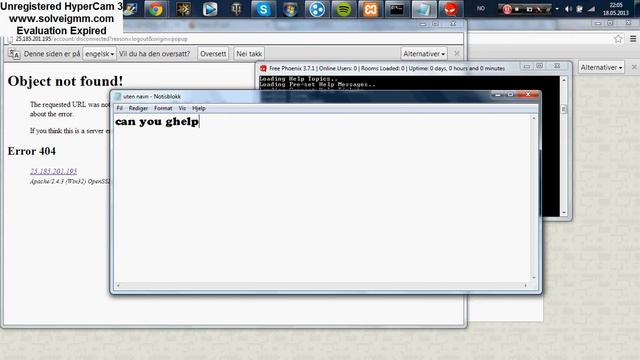Open the clock showing 22:05
The image size is (640, 360).
(x=616, y=9)
